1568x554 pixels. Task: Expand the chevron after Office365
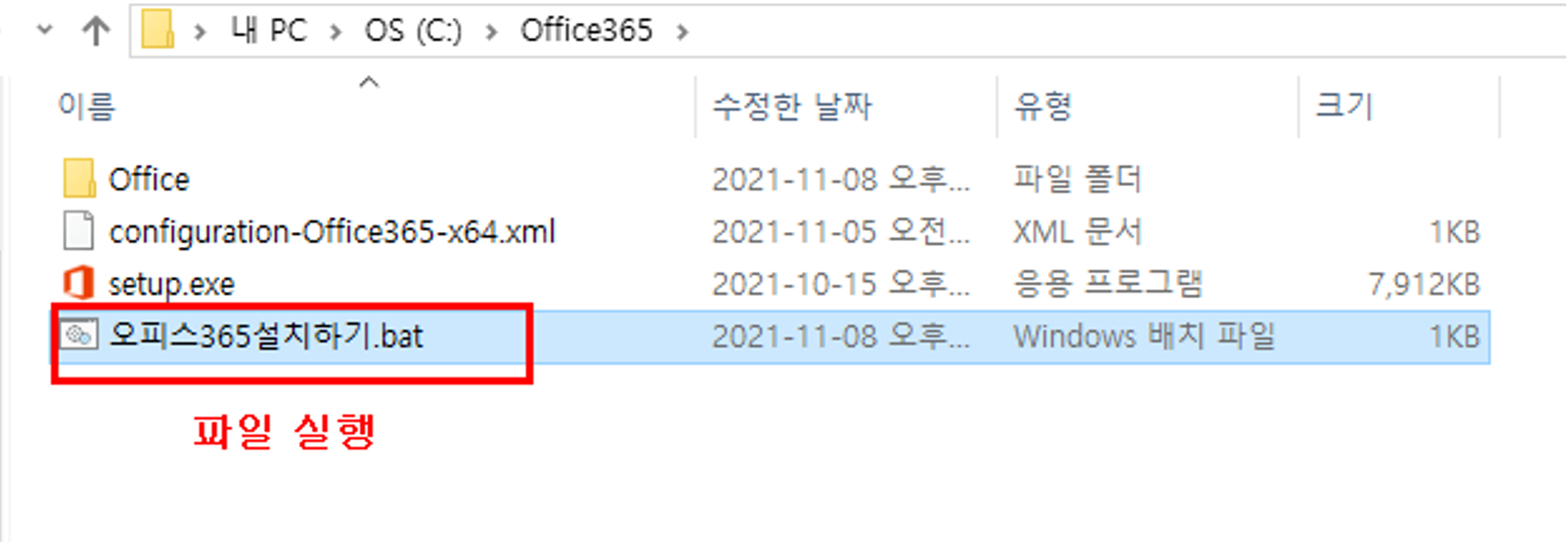682,33
